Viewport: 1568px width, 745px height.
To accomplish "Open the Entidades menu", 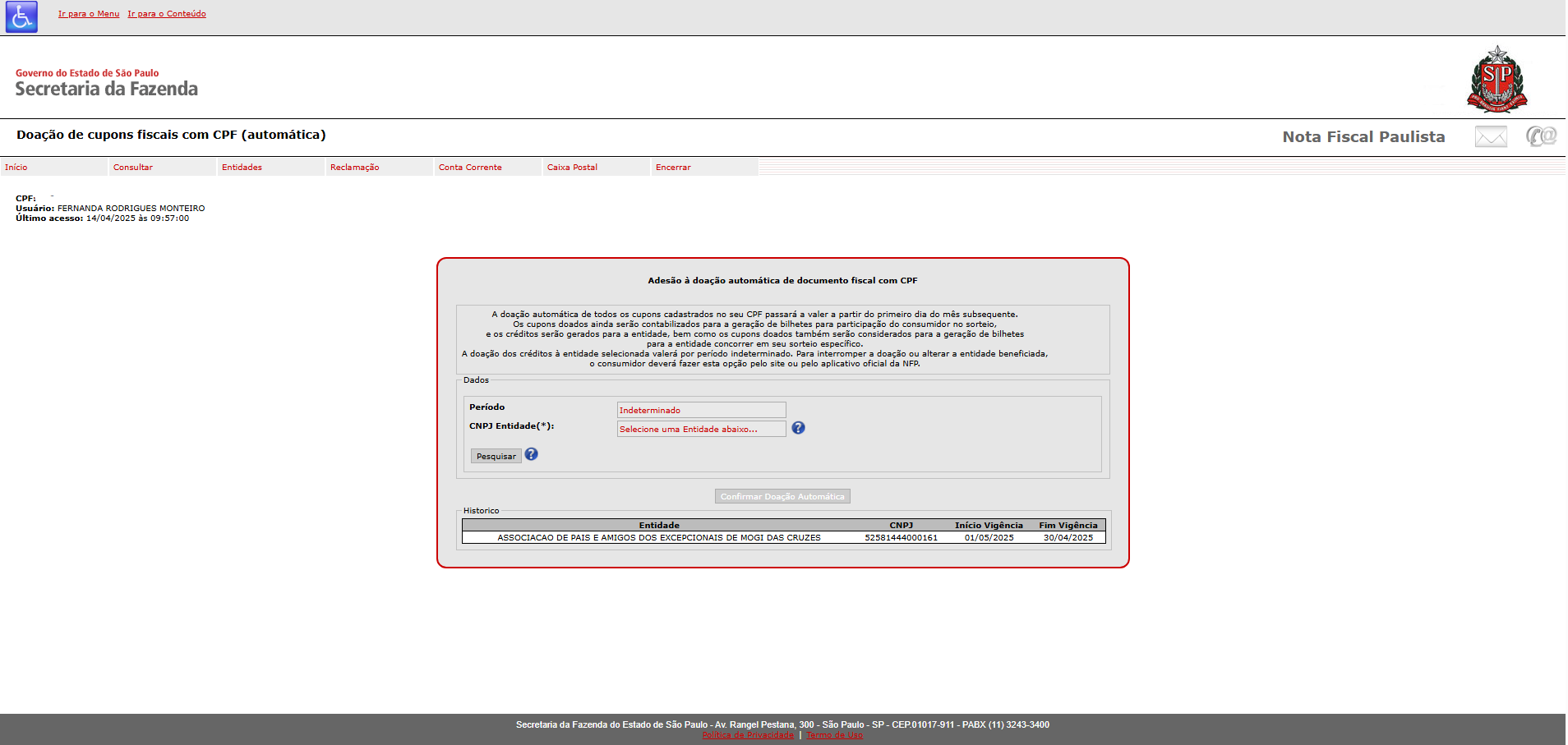I will [x=242, y=168].
